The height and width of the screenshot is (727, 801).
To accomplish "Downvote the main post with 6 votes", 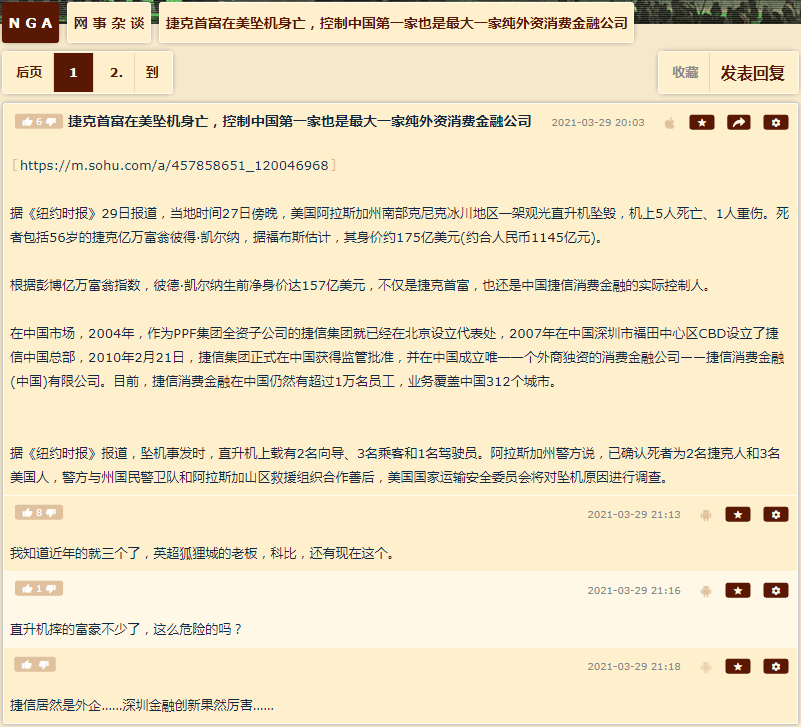I will pos(52,122).
